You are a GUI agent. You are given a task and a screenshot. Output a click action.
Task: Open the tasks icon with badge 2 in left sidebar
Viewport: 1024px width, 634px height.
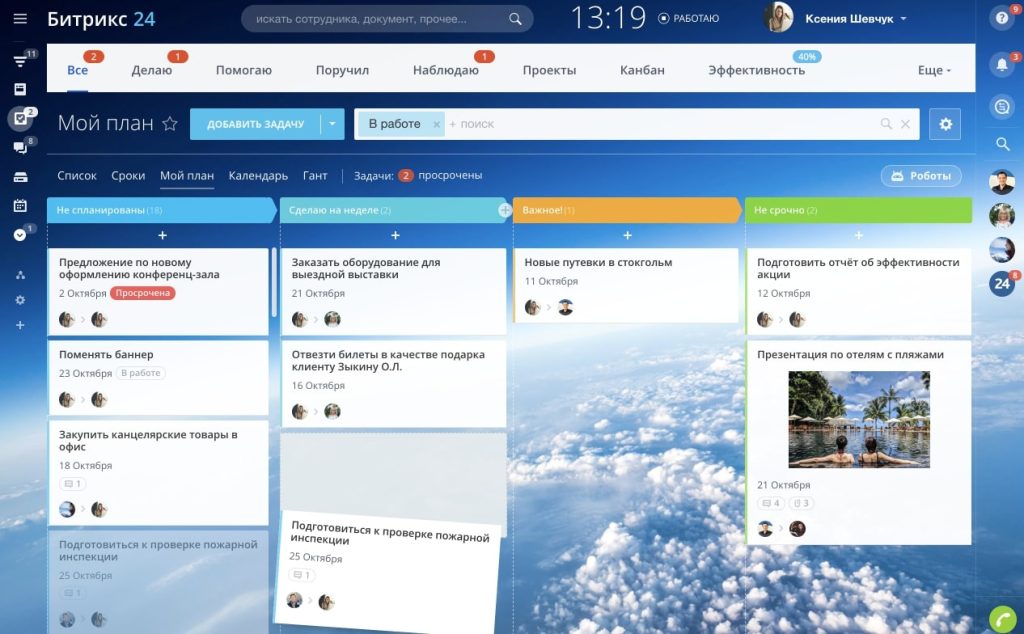[20, 118]
